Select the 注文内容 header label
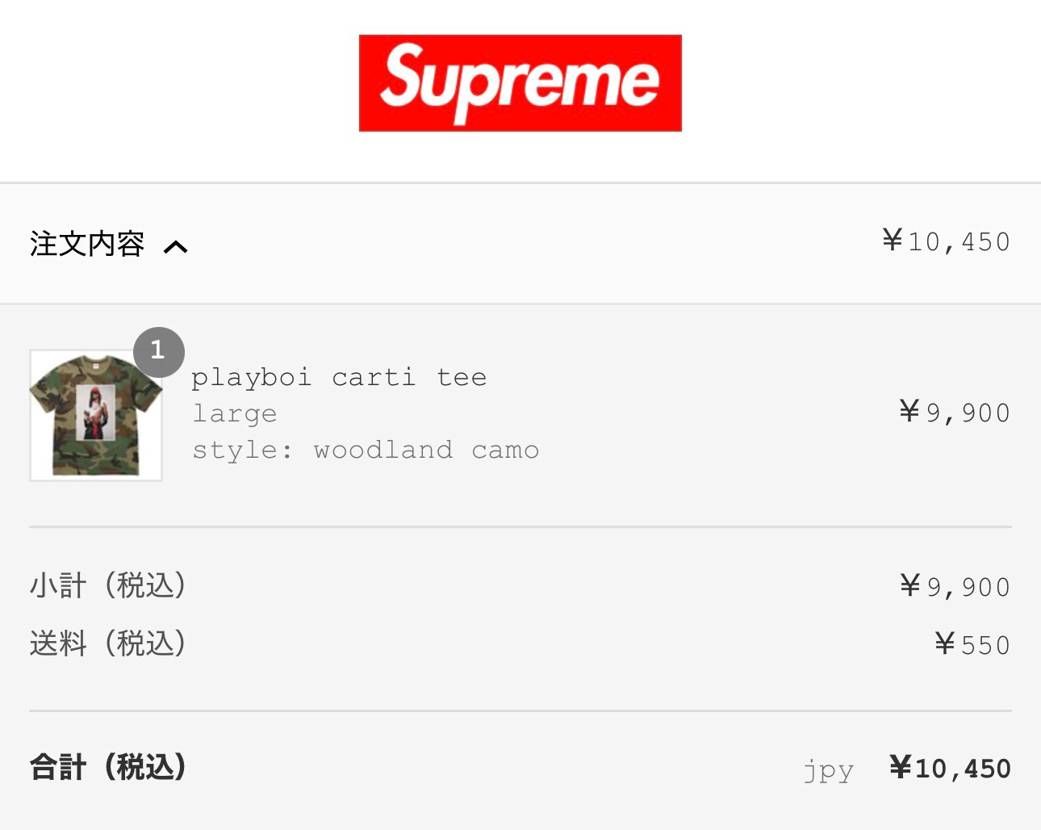This screenshot has height=830, width=1041. click(87, 244)
